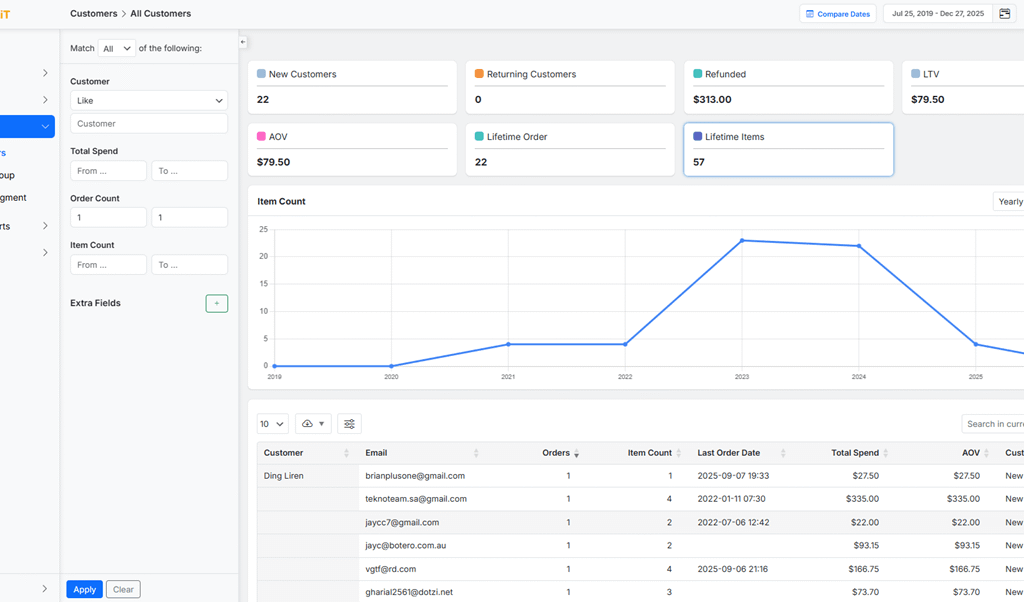Click the Total Spend From input field

coord(108,171)
